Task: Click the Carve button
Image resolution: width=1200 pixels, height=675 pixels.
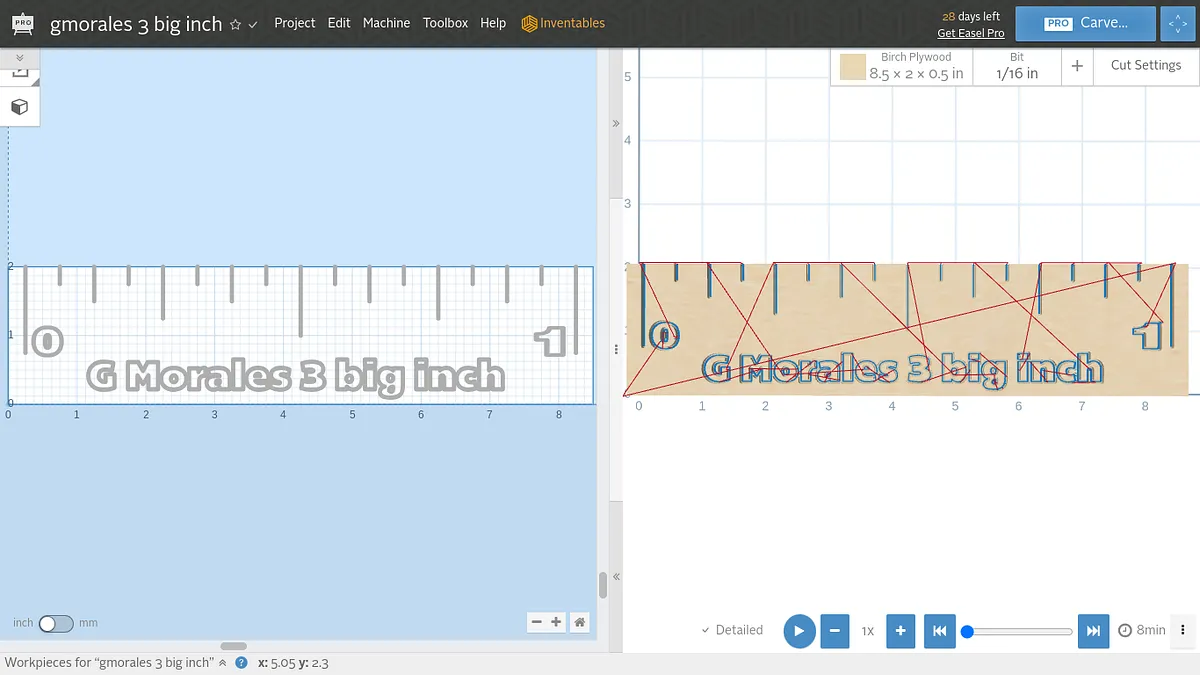Action: pos(1085,23)
